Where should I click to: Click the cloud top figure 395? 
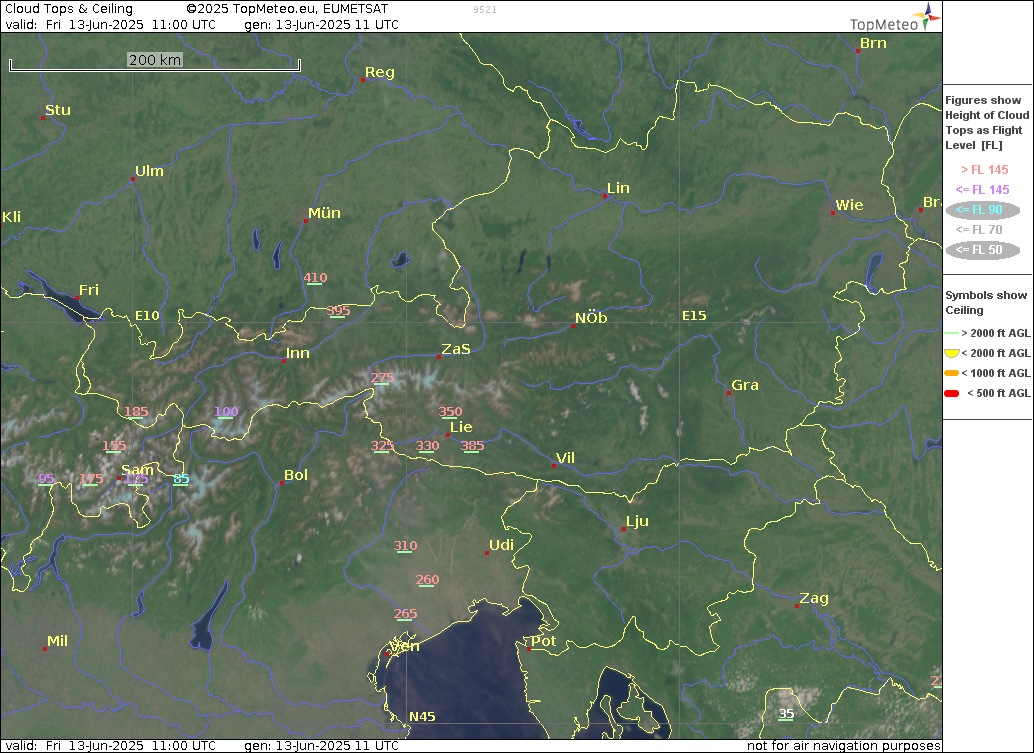pos(338,311)
